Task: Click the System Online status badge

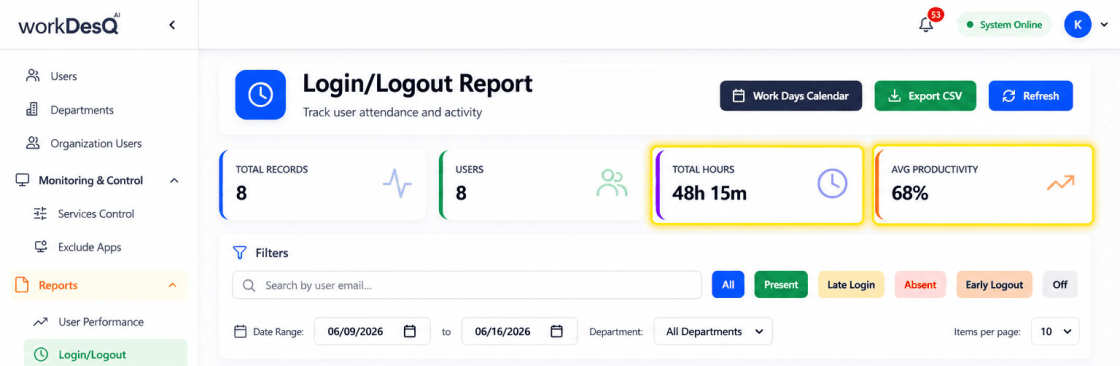Action: coord(1004,24)
